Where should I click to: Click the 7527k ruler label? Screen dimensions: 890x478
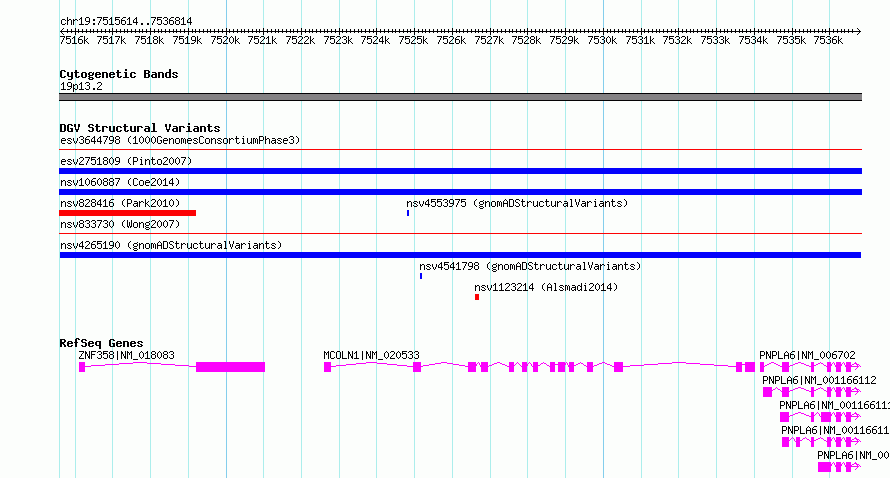click(489, 40)
